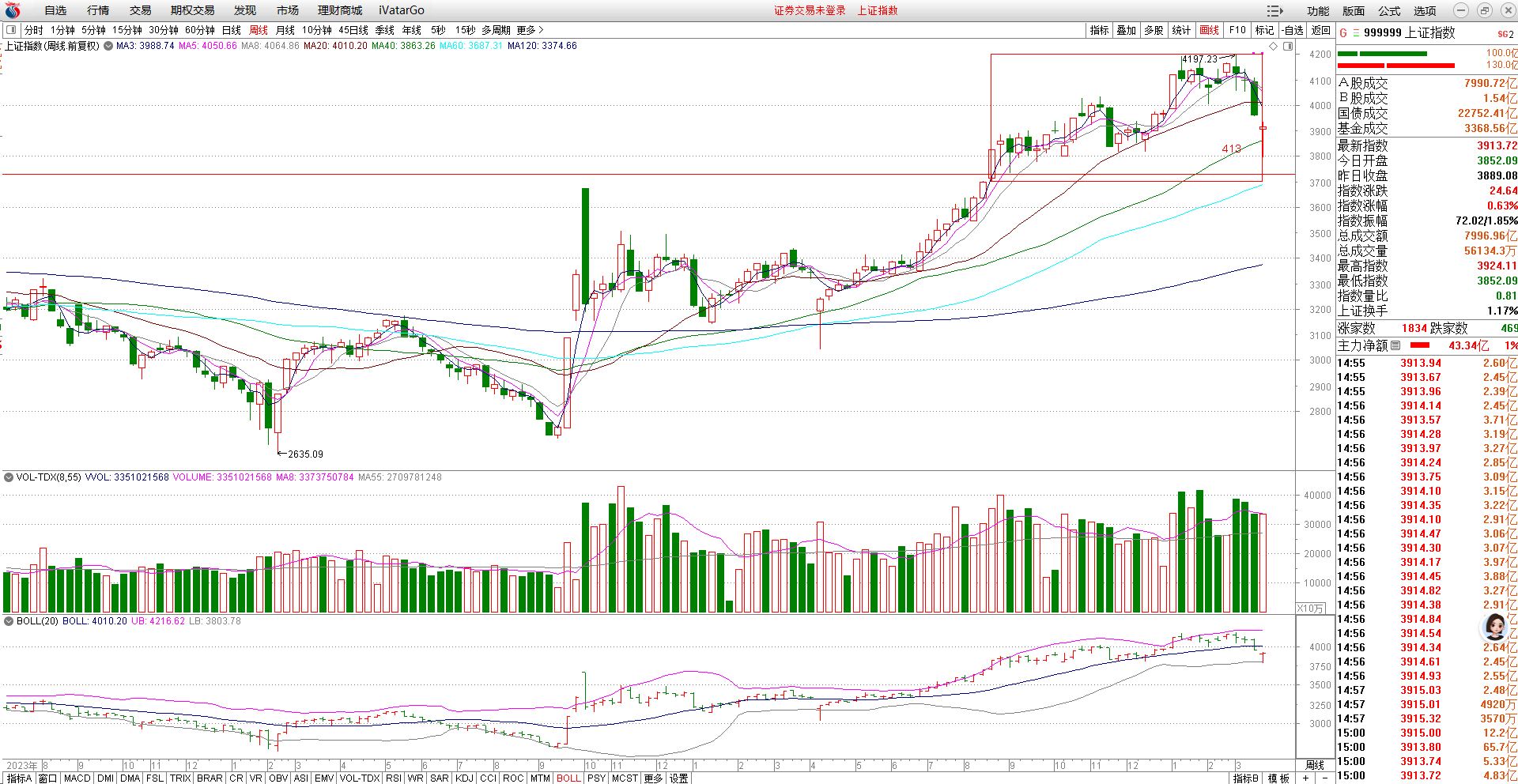The image size is (1518, 784).
Task: Enable the 画线 drawing tool toggle
Action: 1209,30
